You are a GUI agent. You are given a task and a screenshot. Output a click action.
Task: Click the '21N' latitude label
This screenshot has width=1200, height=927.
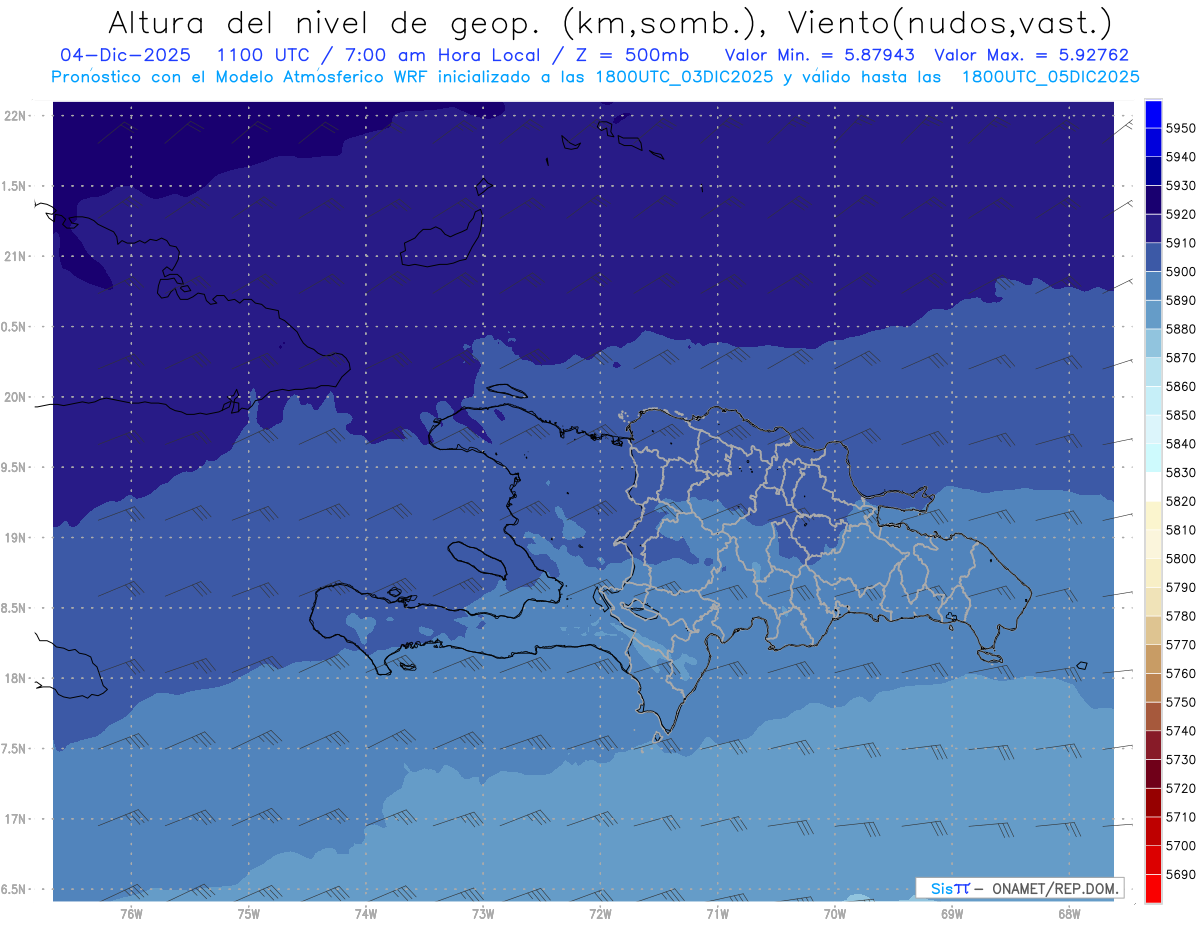[15, 256]
